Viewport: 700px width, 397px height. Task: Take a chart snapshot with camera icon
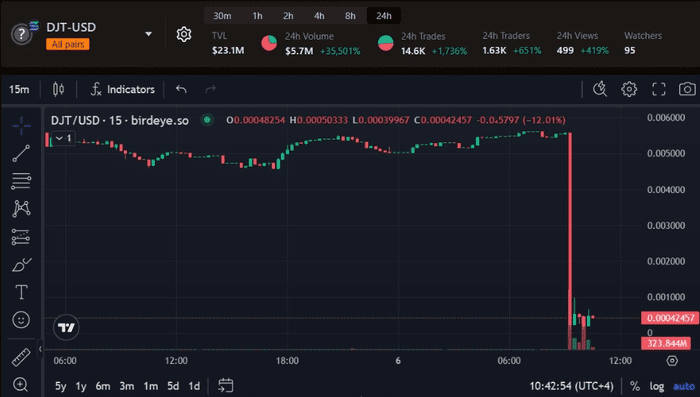687,89
